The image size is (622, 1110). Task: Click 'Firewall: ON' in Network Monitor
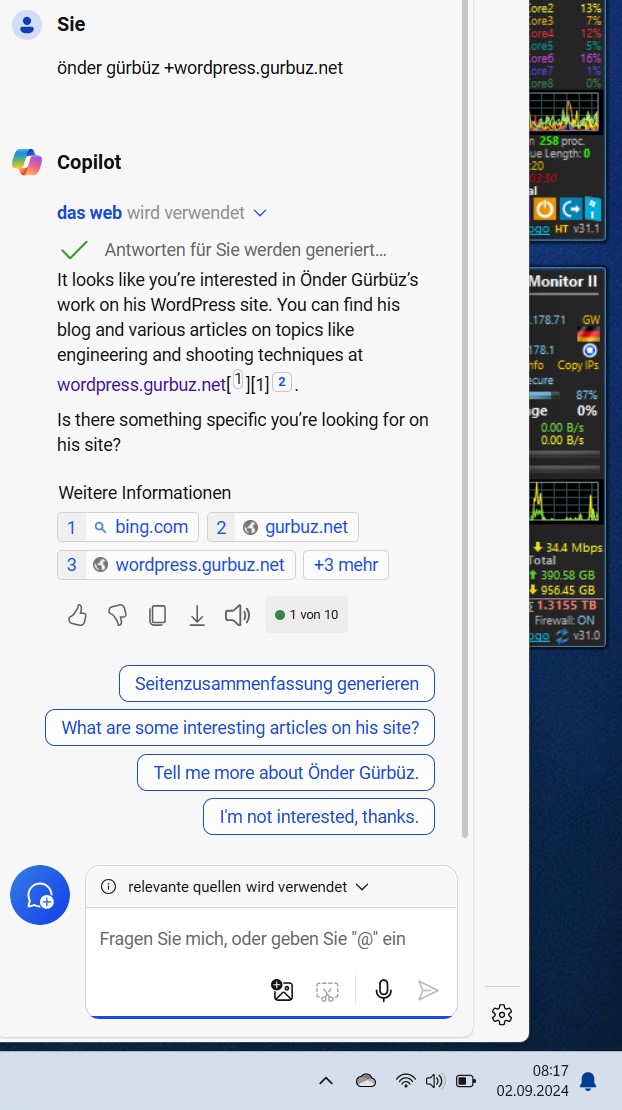565,620
